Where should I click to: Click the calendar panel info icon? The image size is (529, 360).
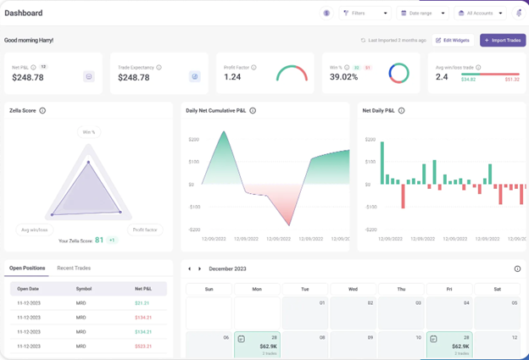point(517,269)
